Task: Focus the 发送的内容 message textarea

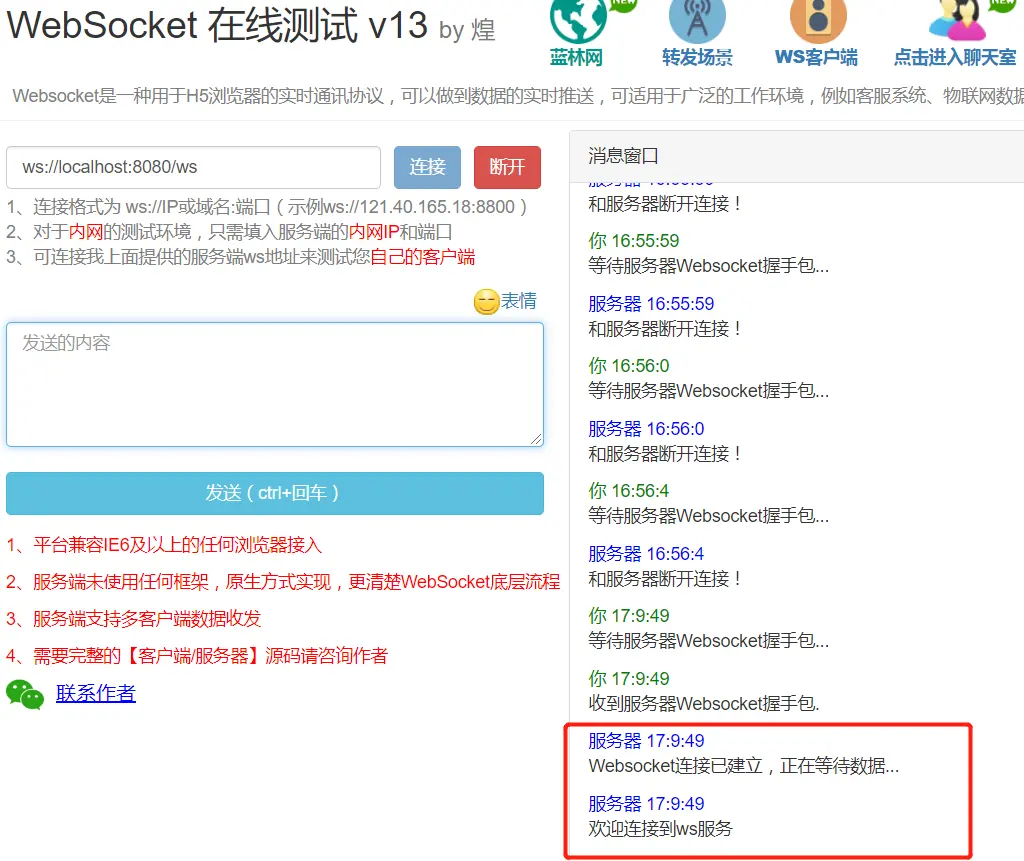Action: coord(275,384)
